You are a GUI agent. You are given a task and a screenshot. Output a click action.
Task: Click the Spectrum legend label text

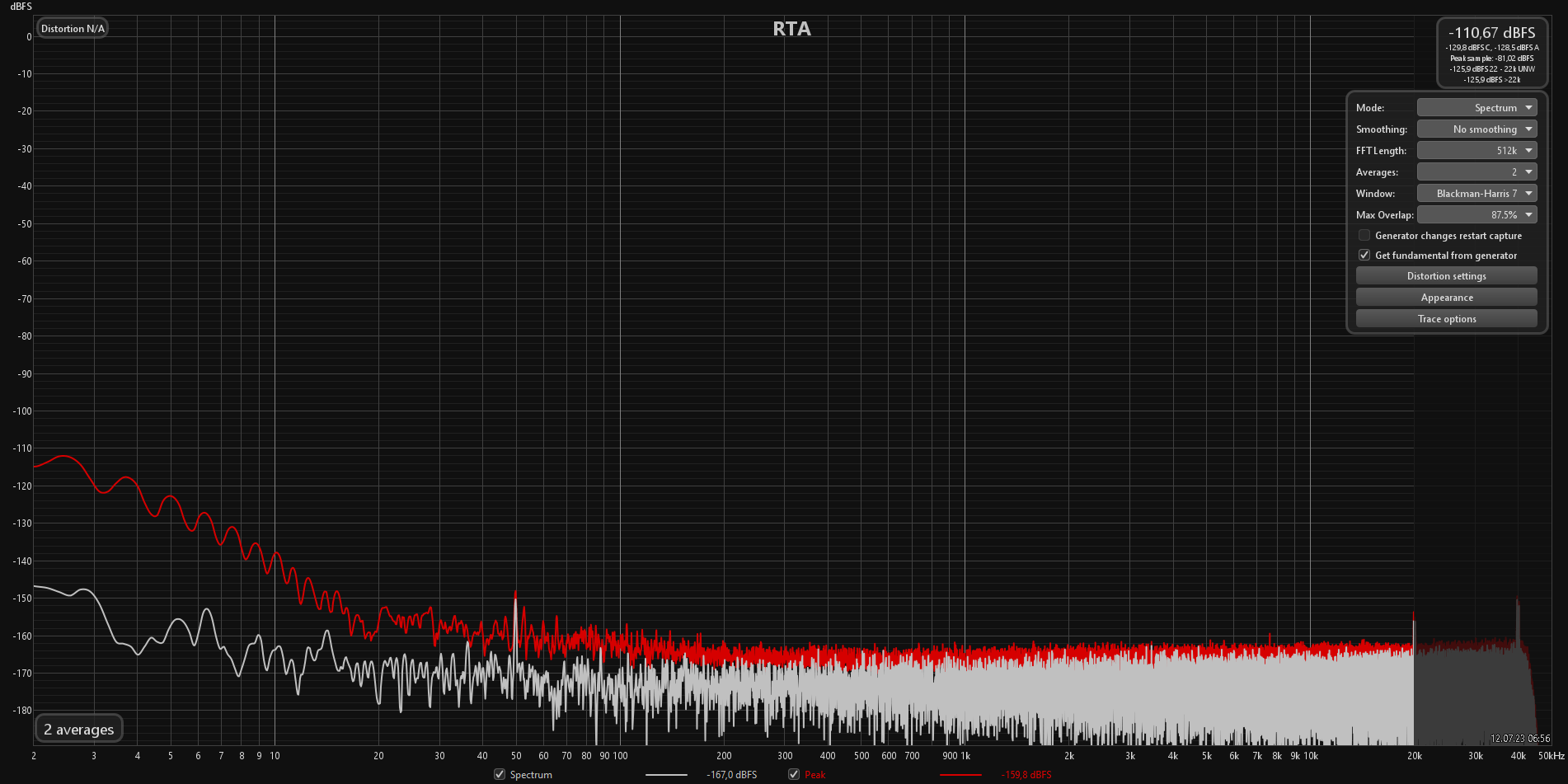tap(531, 775)
